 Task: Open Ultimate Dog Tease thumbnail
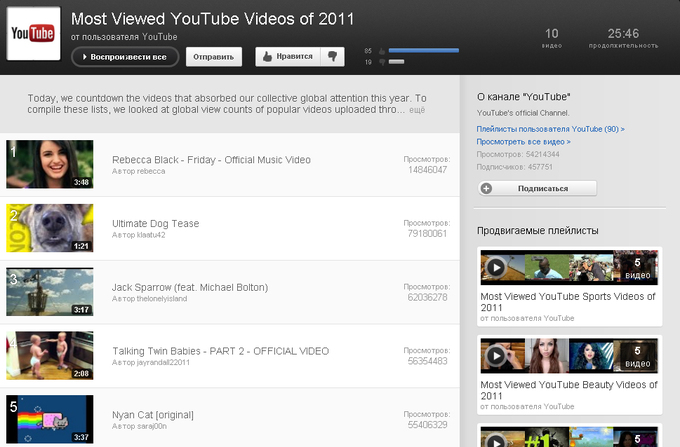49,228
